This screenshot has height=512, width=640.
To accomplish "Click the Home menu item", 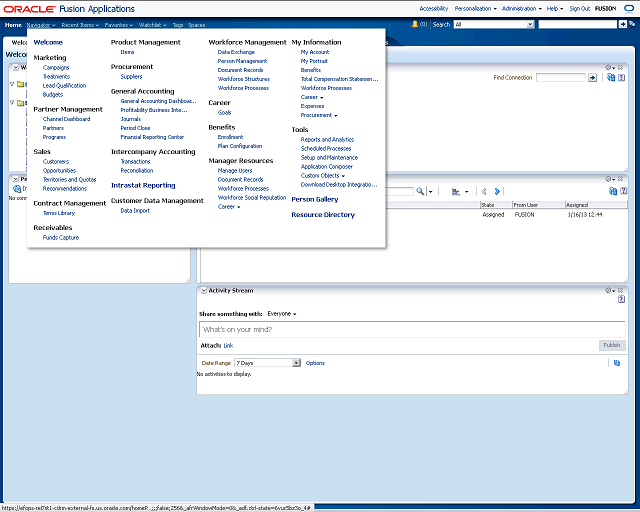I will 13,25.
